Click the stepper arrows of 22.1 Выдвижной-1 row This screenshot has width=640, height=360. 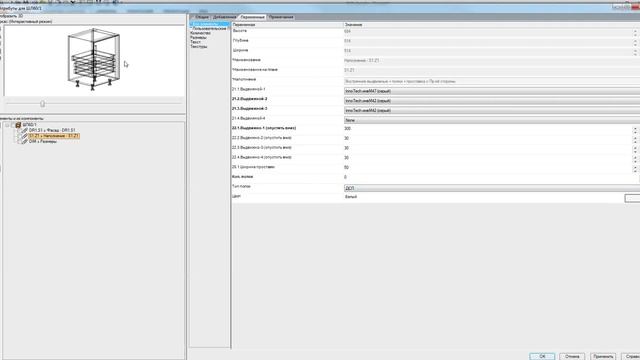tap(635, 130)
